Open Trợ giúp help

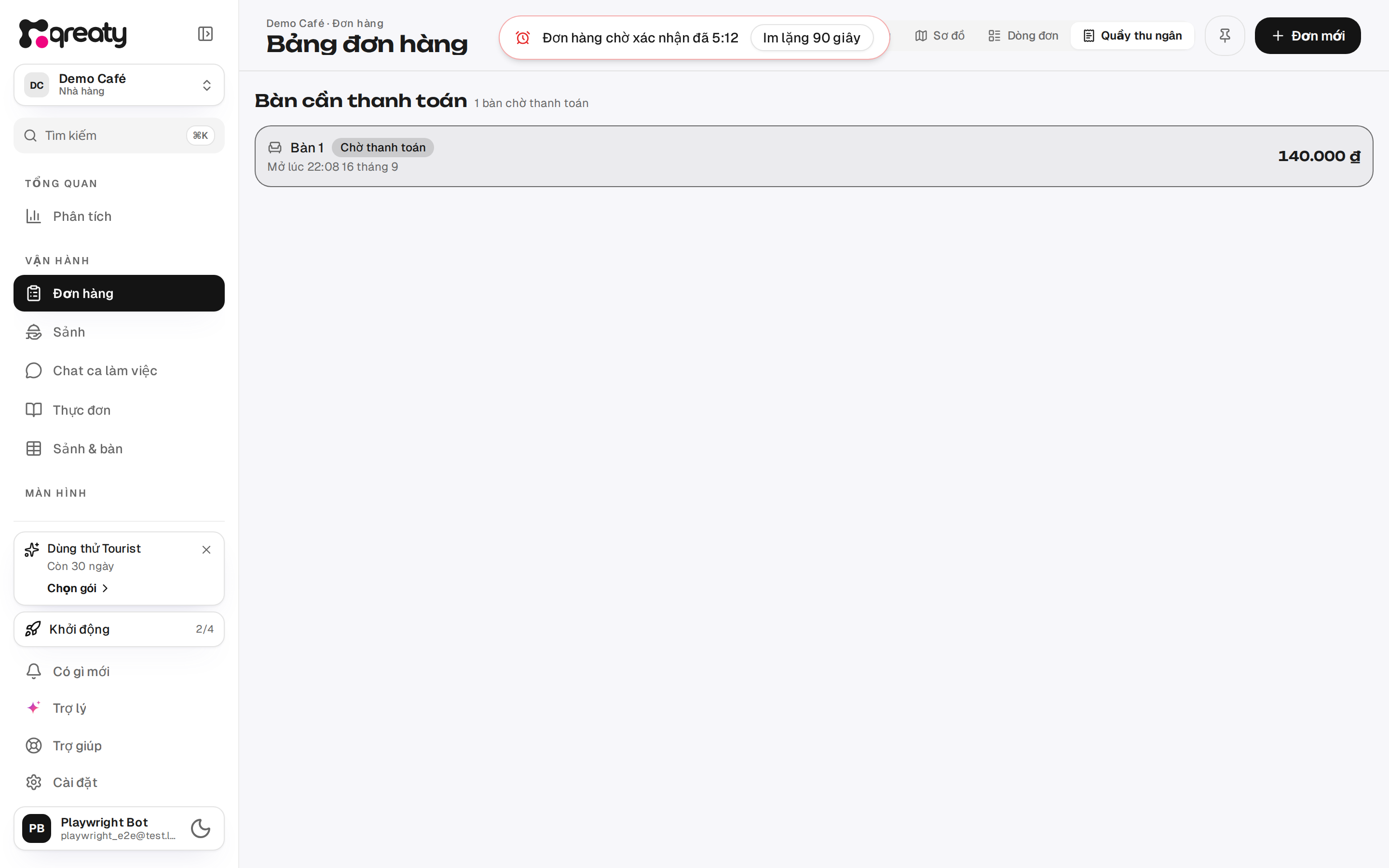119,746
